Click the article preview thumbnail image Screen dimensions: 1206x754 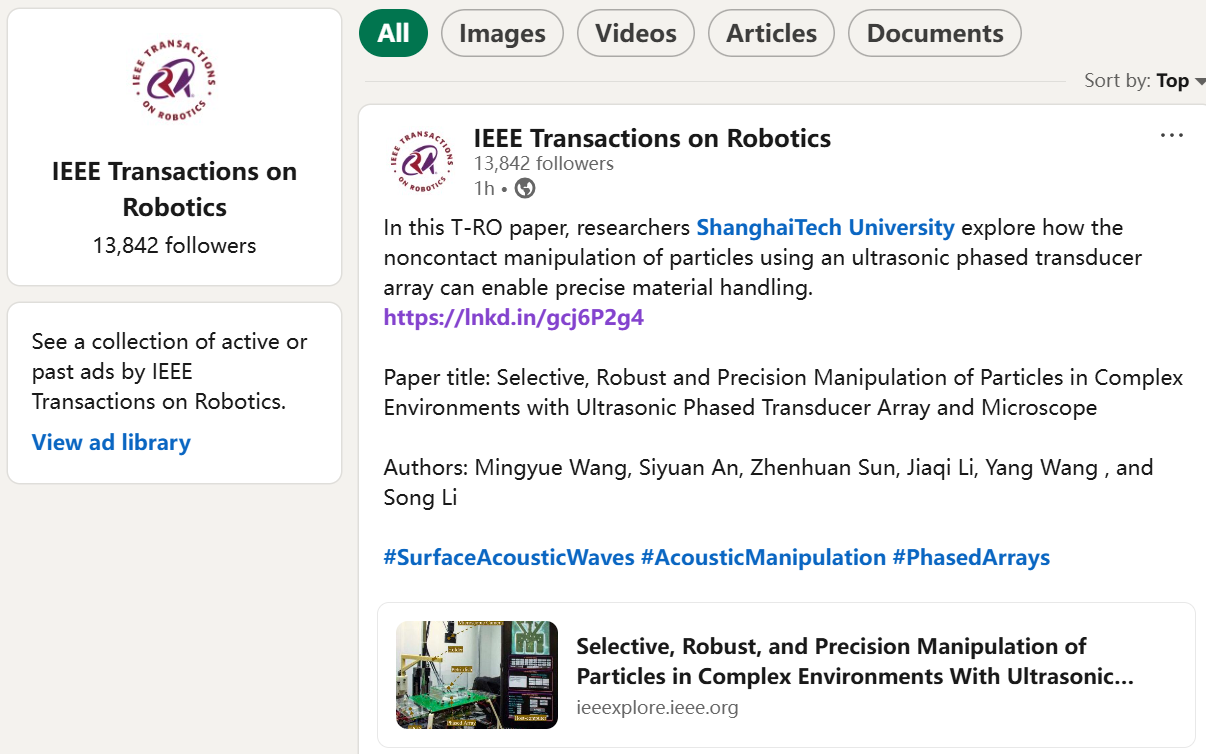(x=477, y=675)
